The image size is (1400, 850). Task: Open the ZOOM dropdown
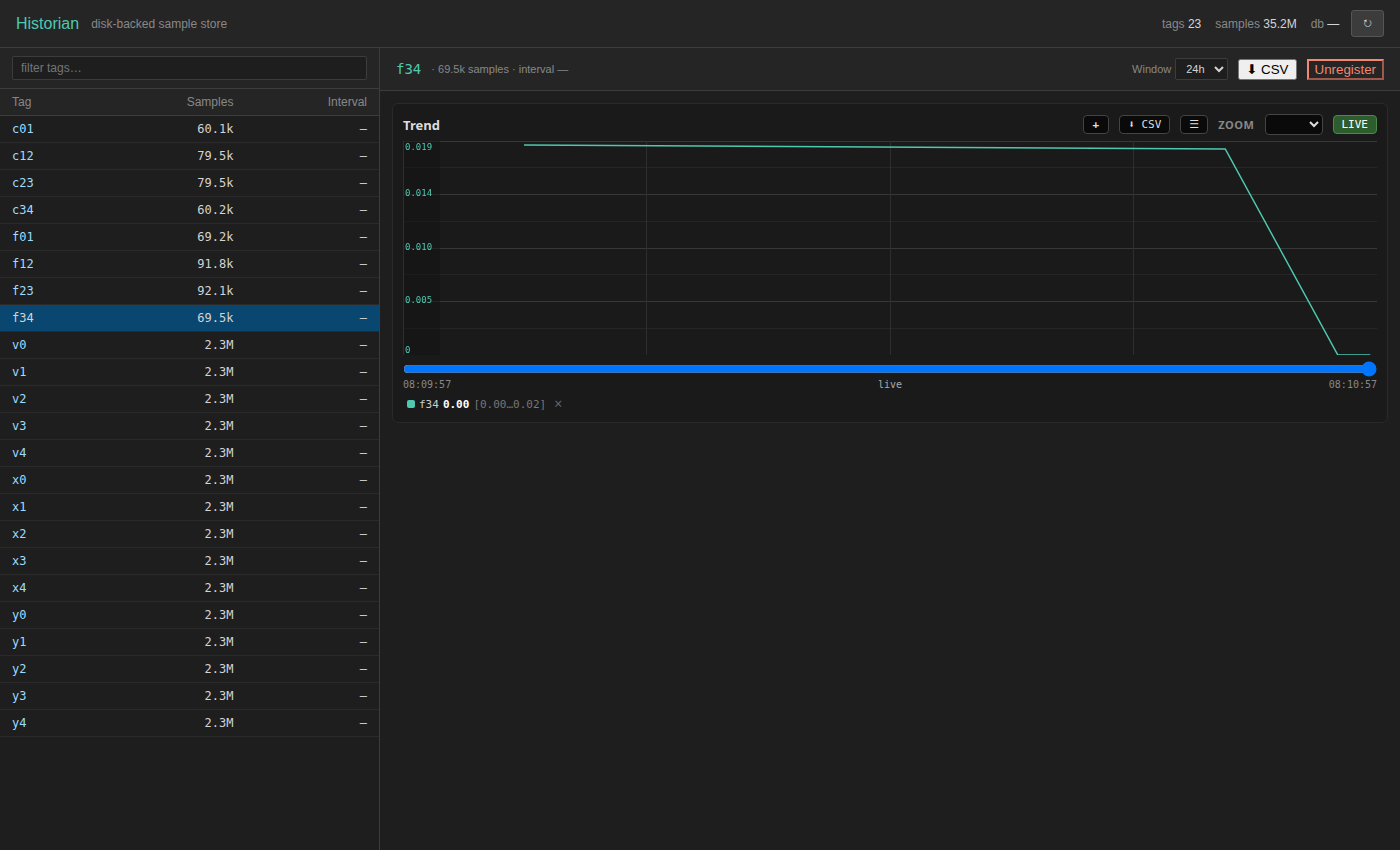[1294, 125]
